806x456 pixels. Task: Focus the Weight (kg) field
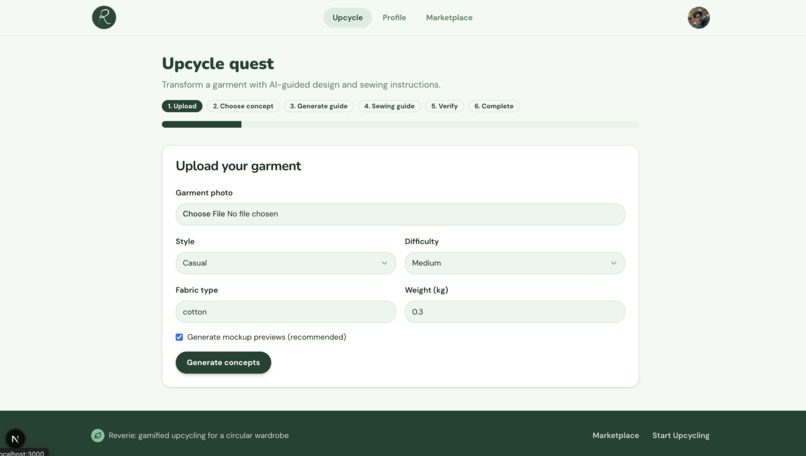click(x=515, y=312)
